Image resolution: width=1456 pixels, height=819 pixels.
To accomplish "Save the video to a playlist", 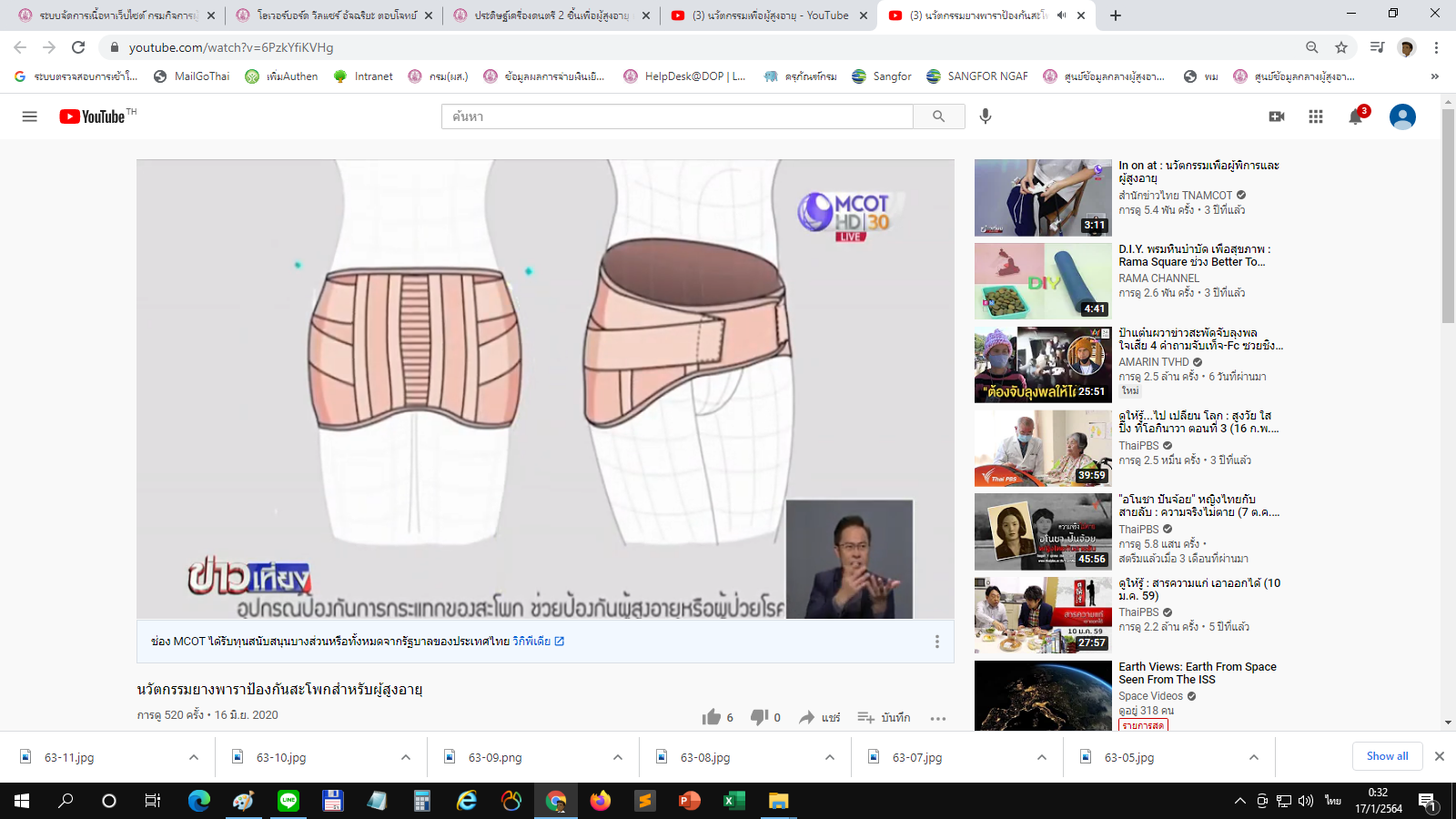I will (884, 717).
